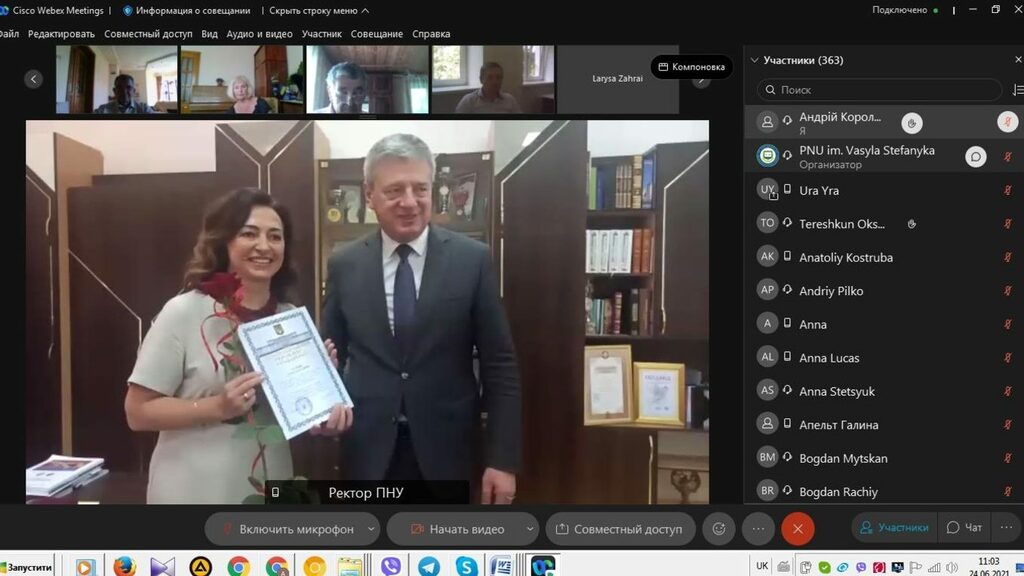1024x576 pixels.
Task: Click the Совместный доступ share button
Action: [619, 529]
